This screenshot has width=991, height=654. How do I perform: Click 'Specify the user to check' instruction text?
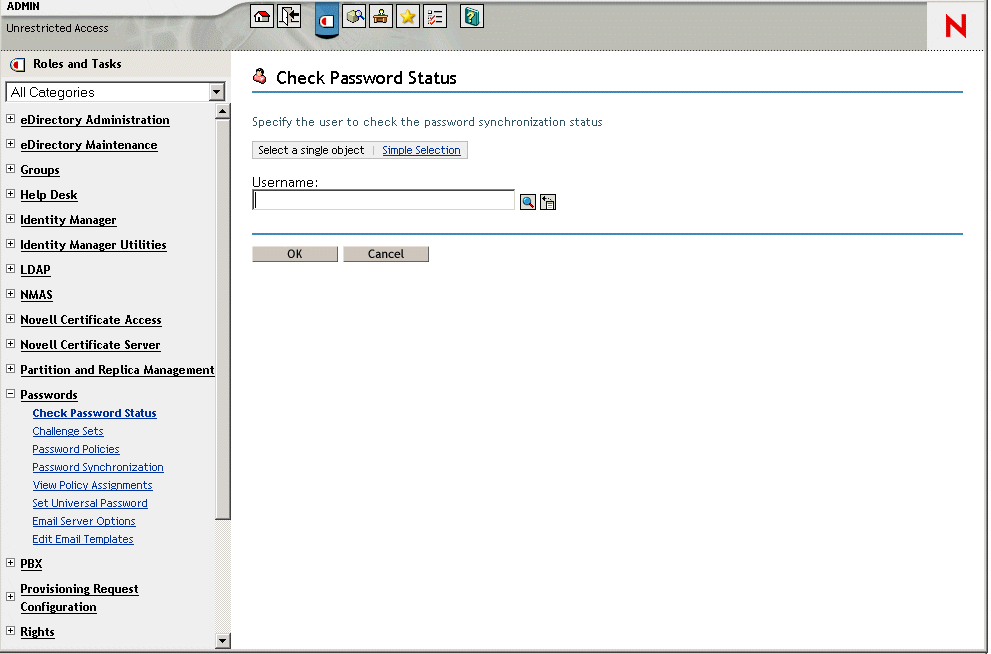[x=427, y=122]
